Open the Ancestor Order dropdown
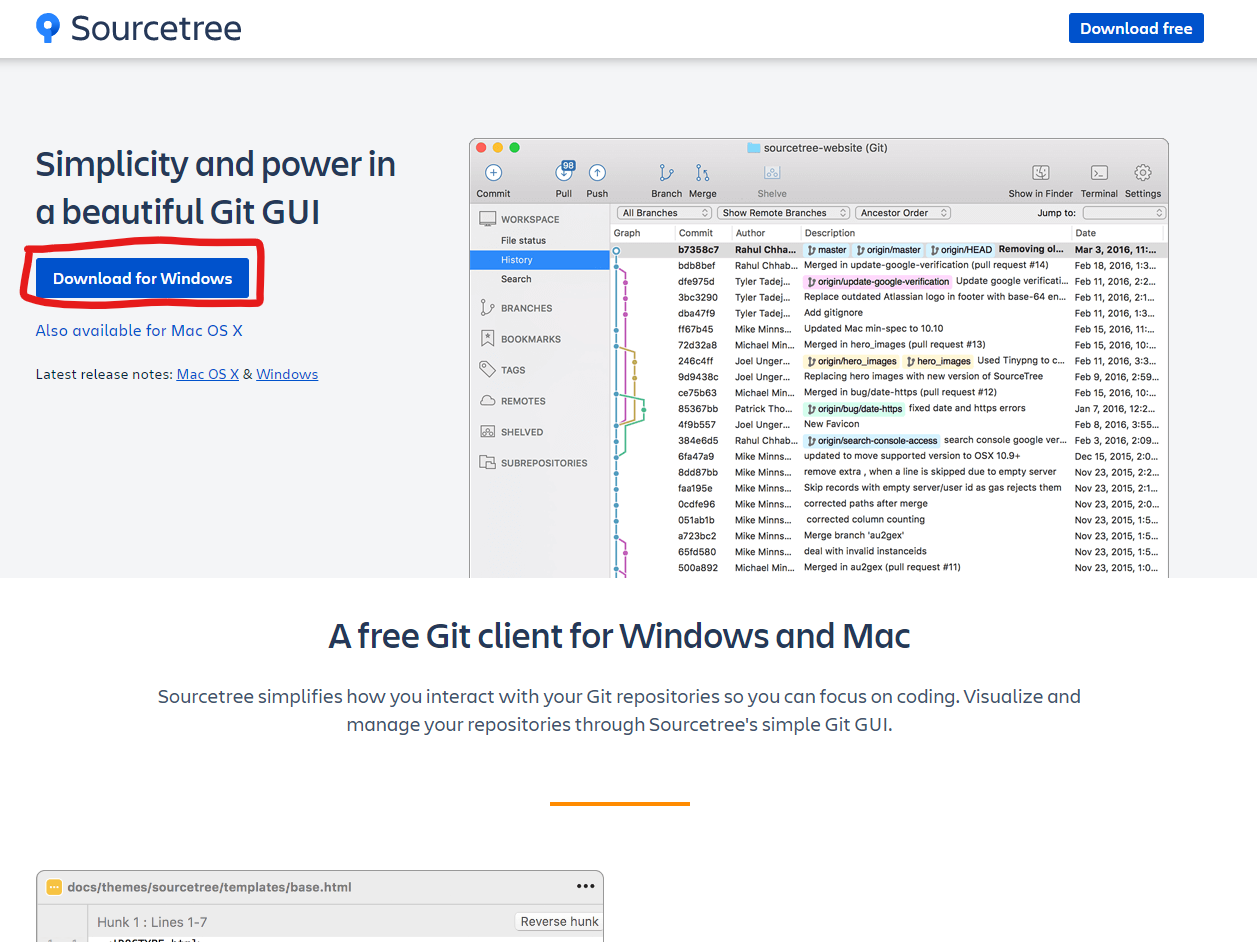The height and width of the screenshot is (942, 1257). point(902,213)
